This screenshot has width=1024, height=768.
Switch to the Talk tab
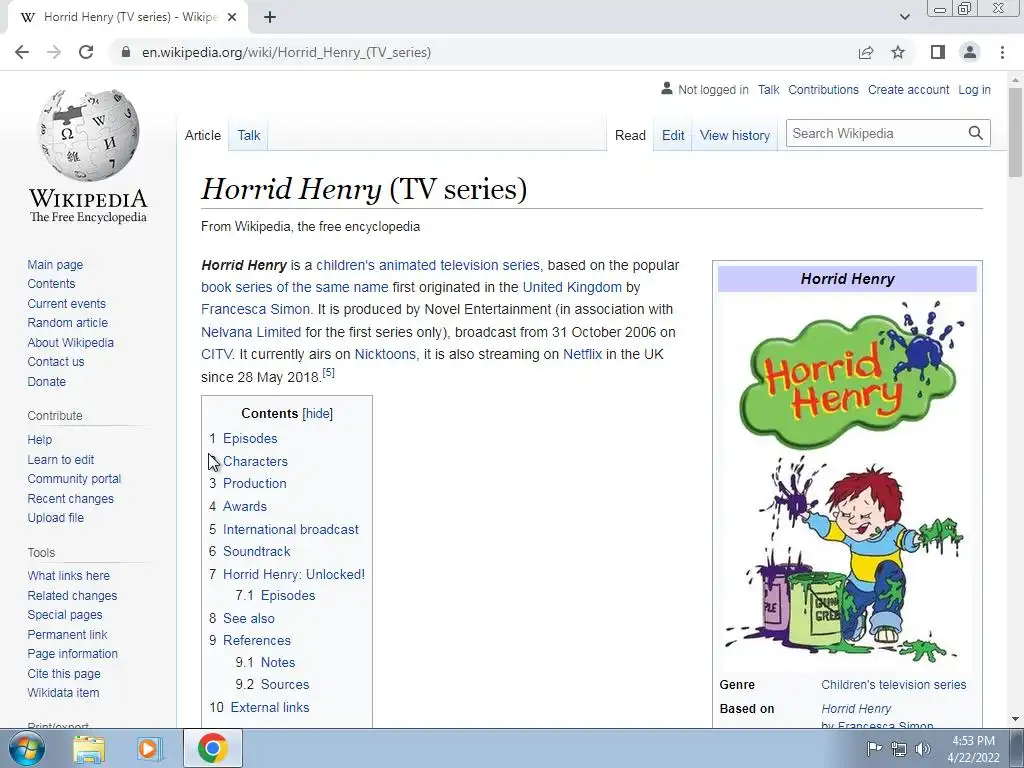(x=249, y=135)
